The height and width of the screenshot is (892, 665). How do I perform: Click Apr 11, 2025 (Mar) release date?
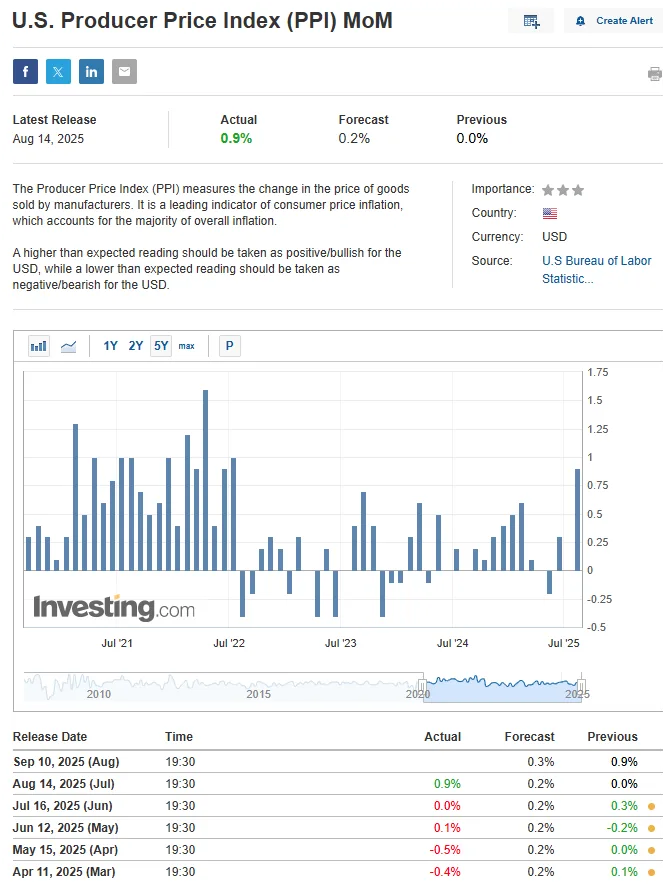(64, 872)
